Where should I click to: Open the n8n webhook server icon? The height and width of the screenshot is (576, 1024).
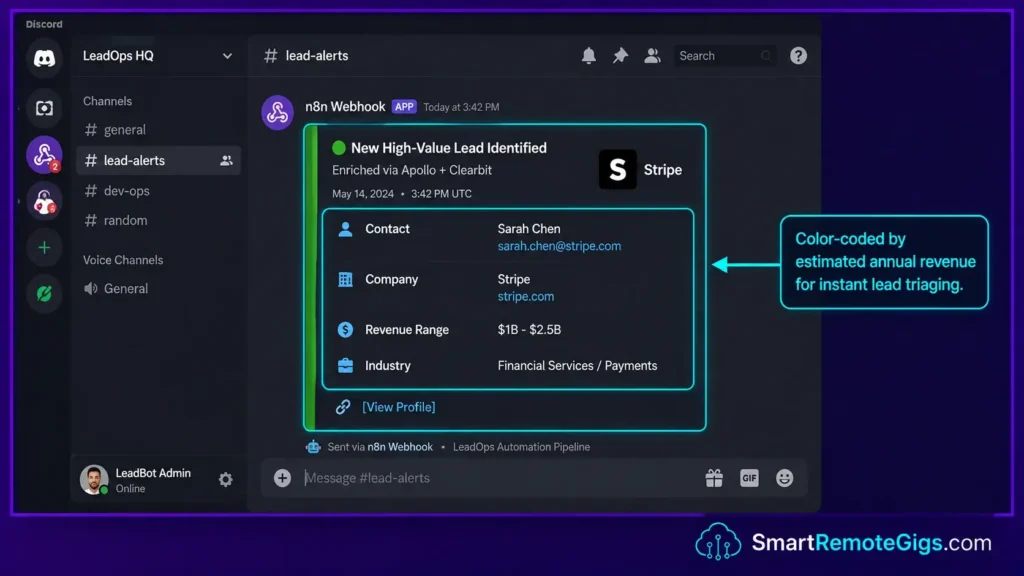pos(44,155)
